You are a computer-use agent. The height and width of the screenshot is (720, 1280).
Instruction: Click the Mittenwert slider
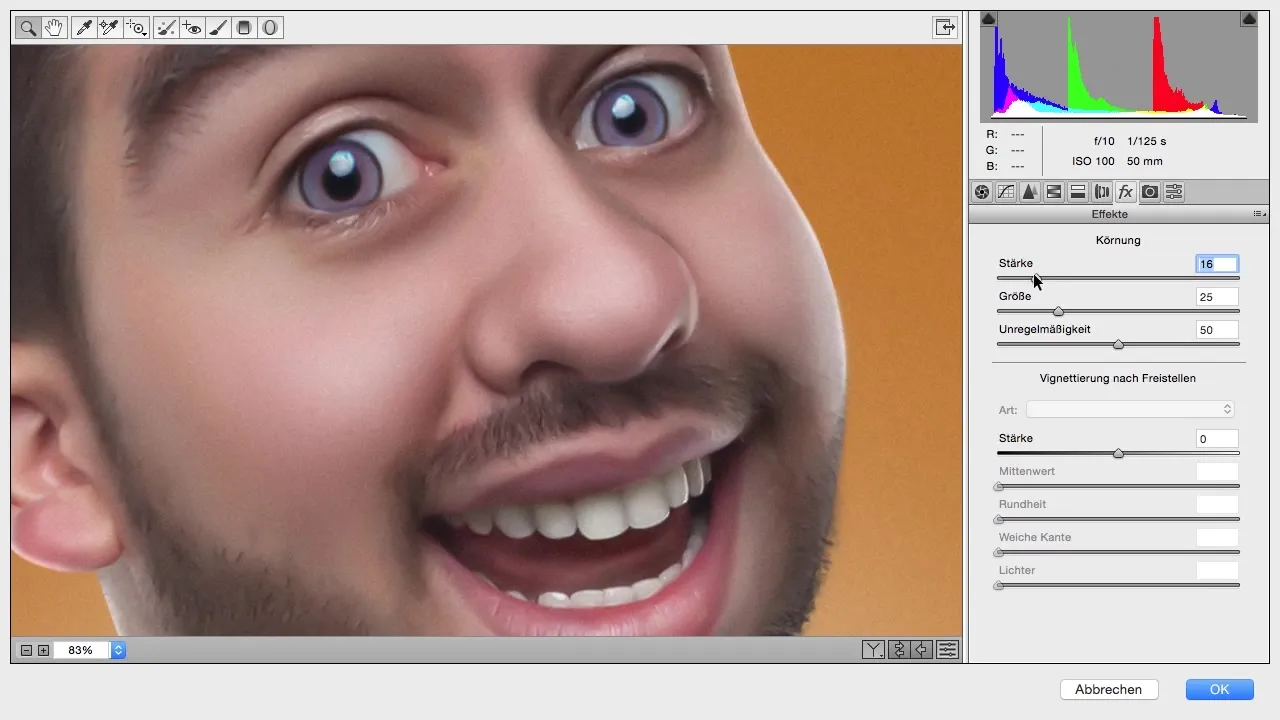click(1118, 486)
